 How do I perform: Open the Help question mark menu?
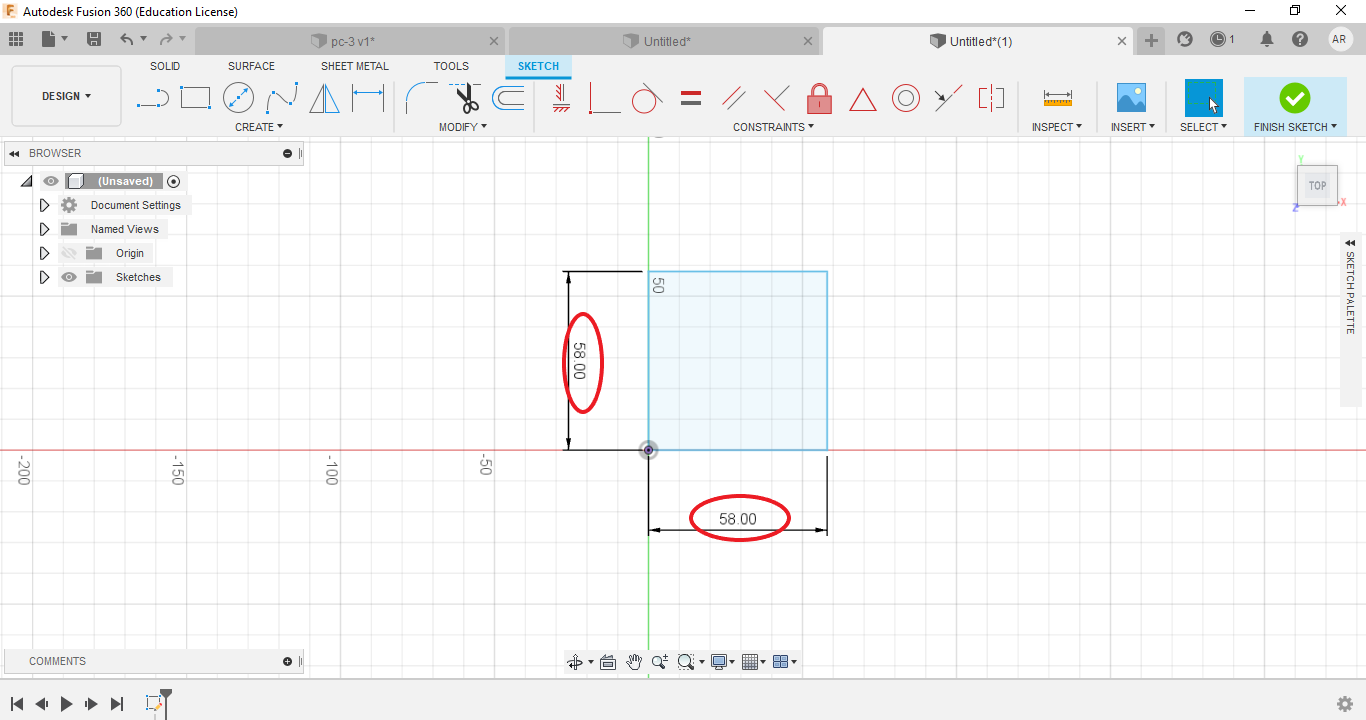(1300, 40)
